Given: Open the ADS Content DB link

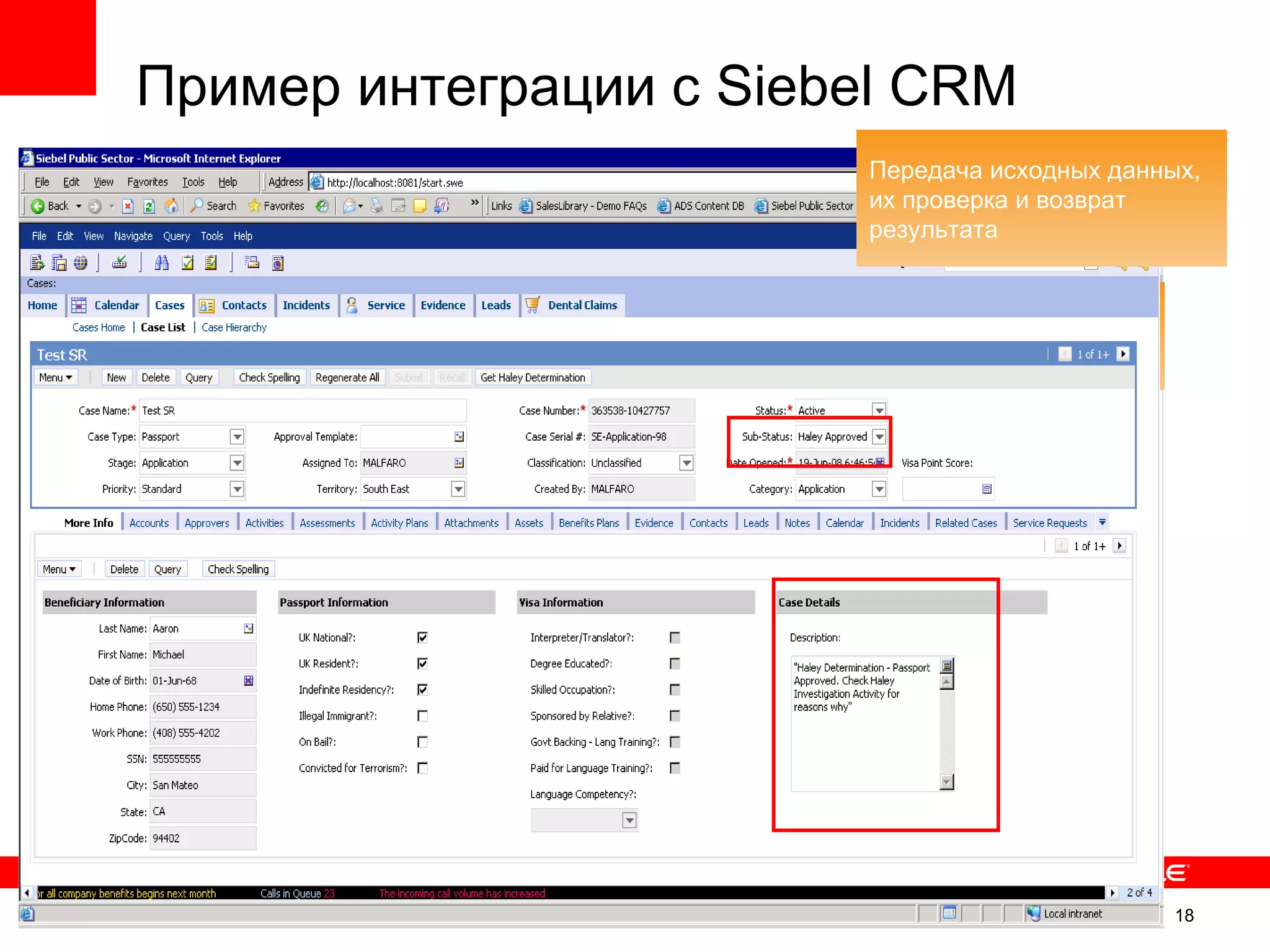Looking at the screenshot, I should tap(701, 206).
